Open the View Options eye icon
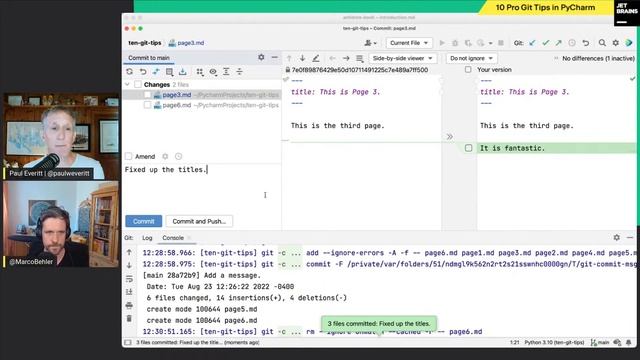 pyautogui.click(x=213, y=72)
